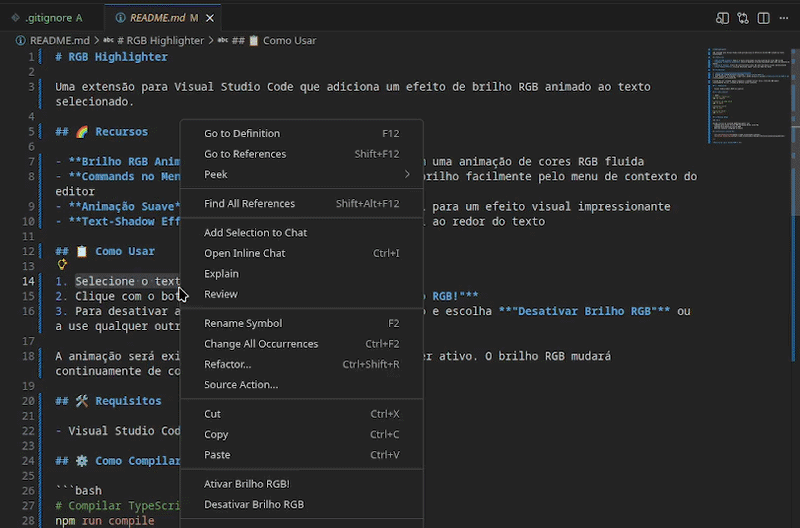The height and width of the screenshot is (528, 800).
Task: Open the Refactor... menu entry
Action: (302, 364)
